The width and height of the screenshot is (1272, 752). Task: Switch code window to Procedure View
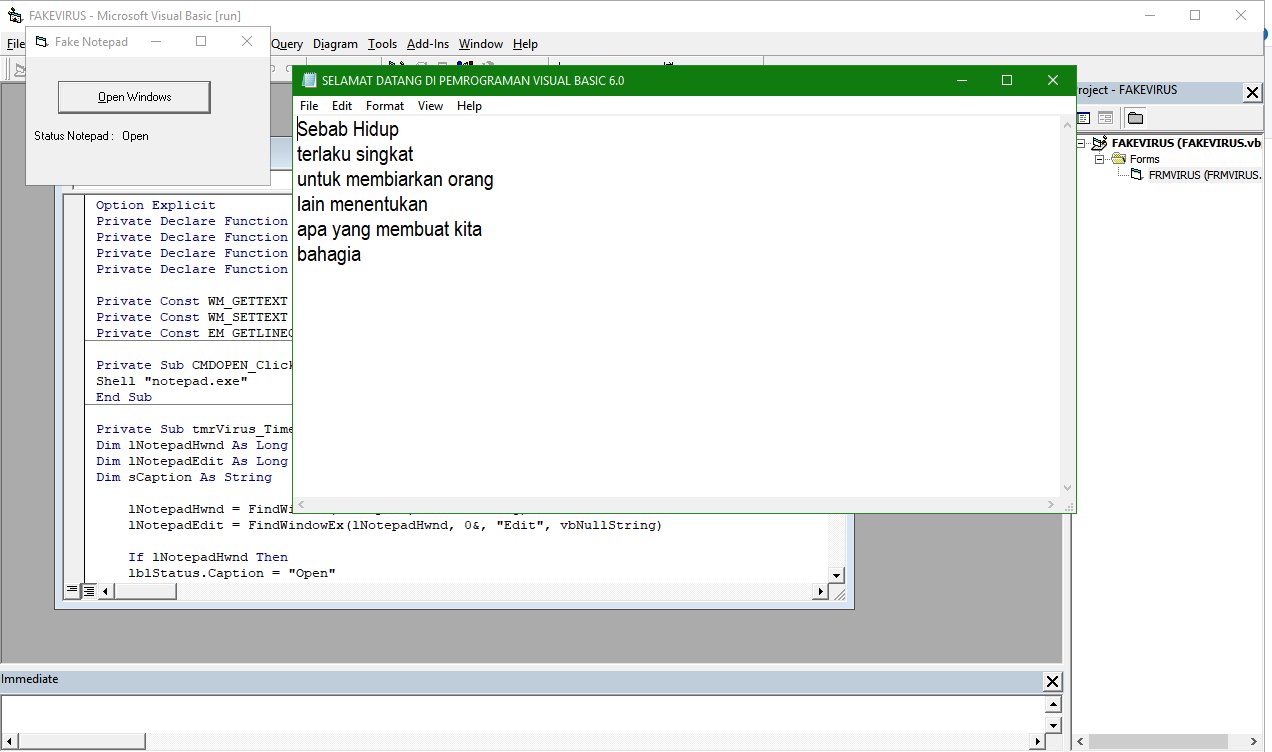71,591
